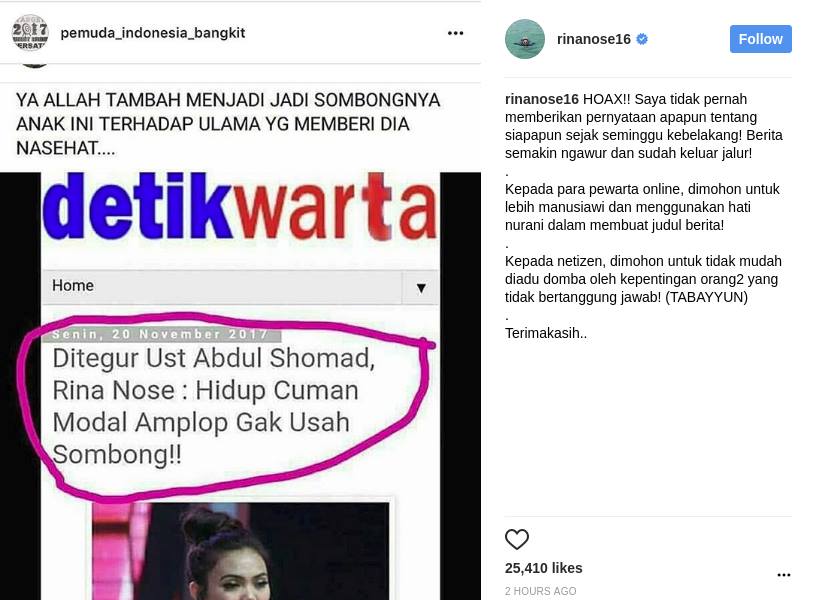Open the Ditegur Ust Abdul Shomad headline
Viewport: 814px width, 600px height.
coord(213,406)
